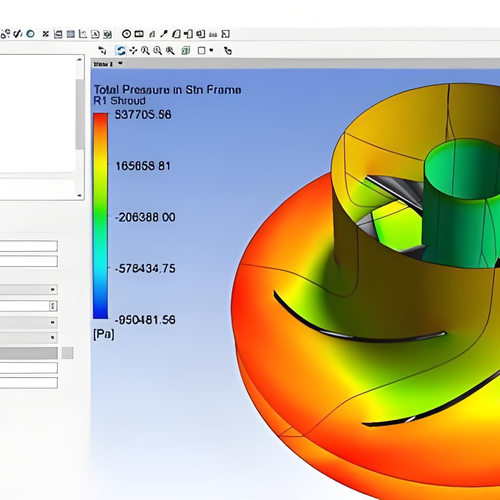Click the rainbow pressure legend color bar
Viewport: 500px width, 500px height.
point(100,216)
